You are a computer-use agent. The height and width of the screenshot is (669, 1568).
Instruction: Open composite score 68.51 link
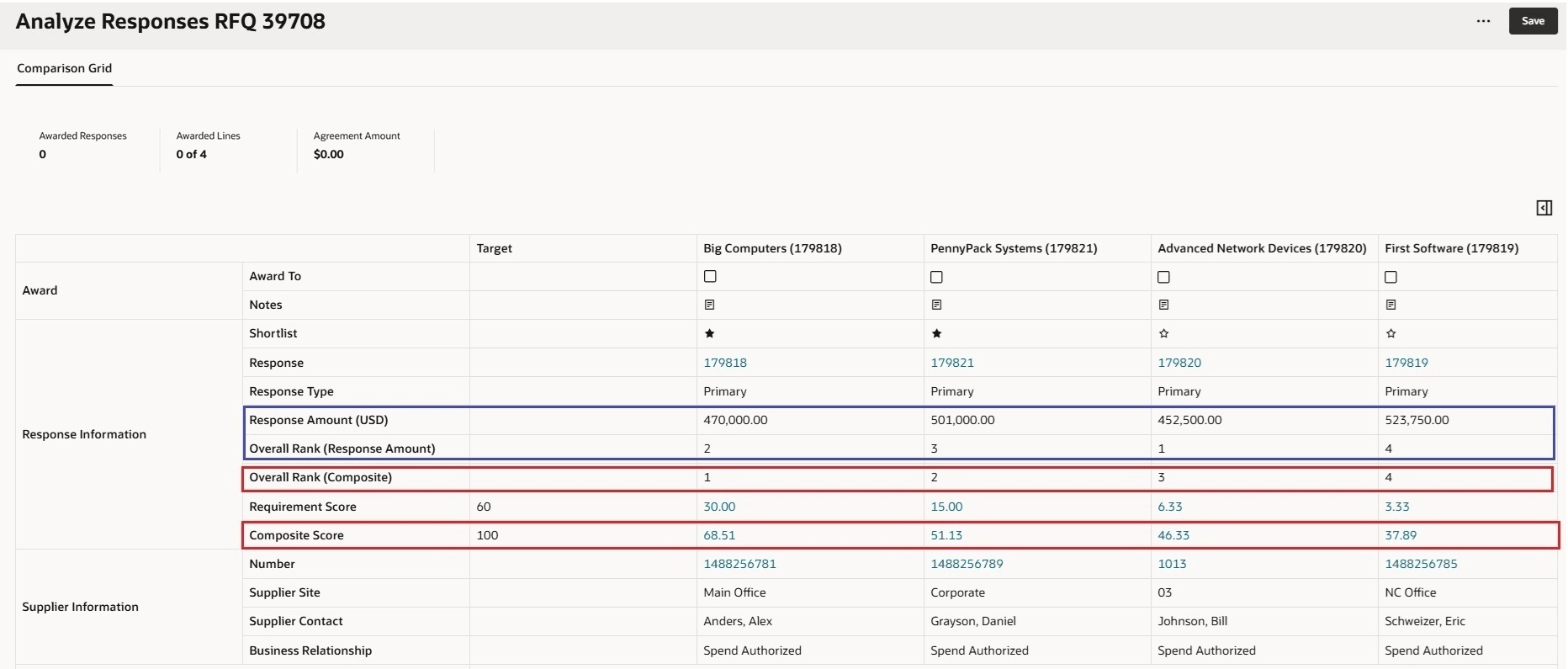719,535
